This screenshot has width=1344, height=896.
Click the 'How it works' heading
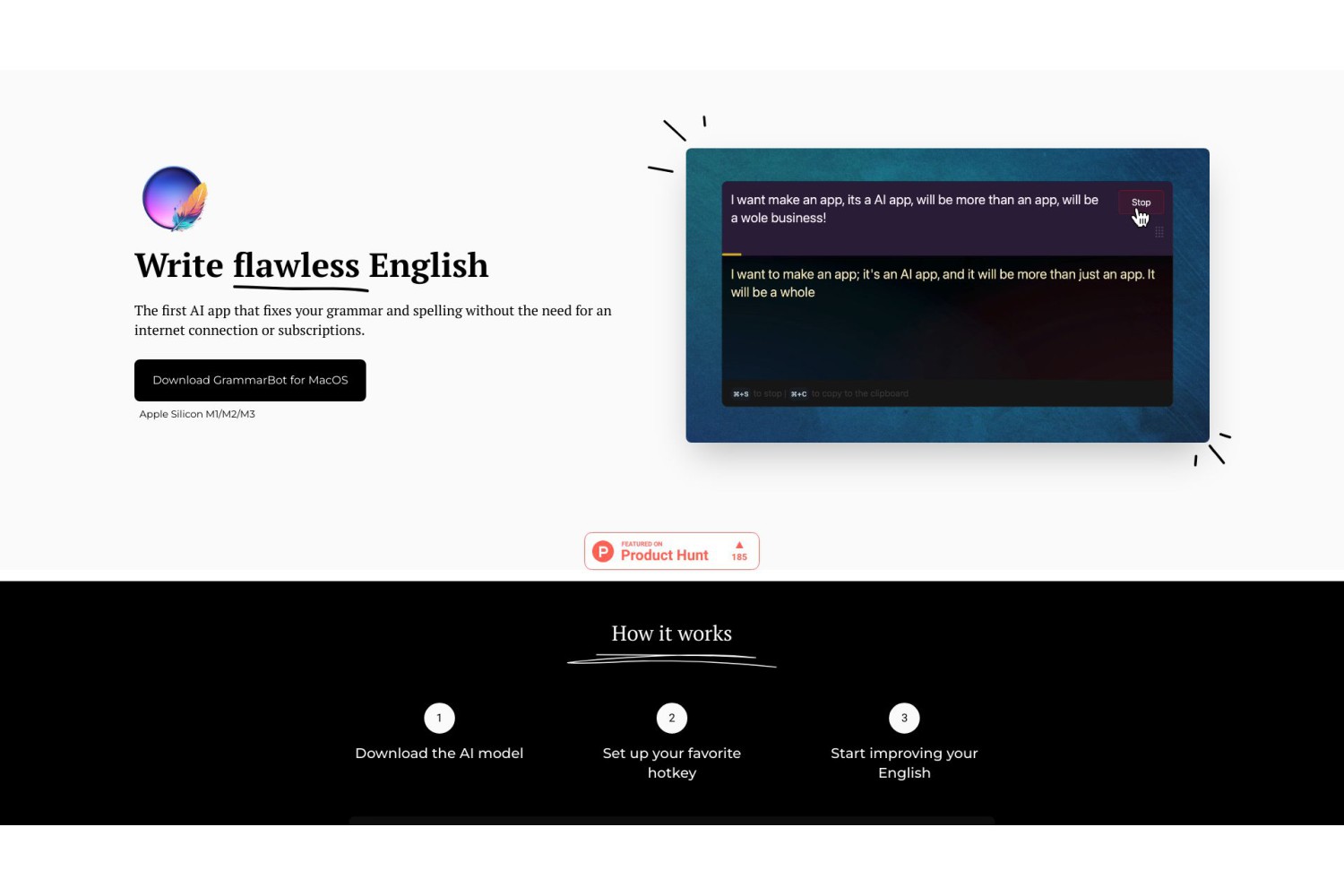[x=672, y=633]
